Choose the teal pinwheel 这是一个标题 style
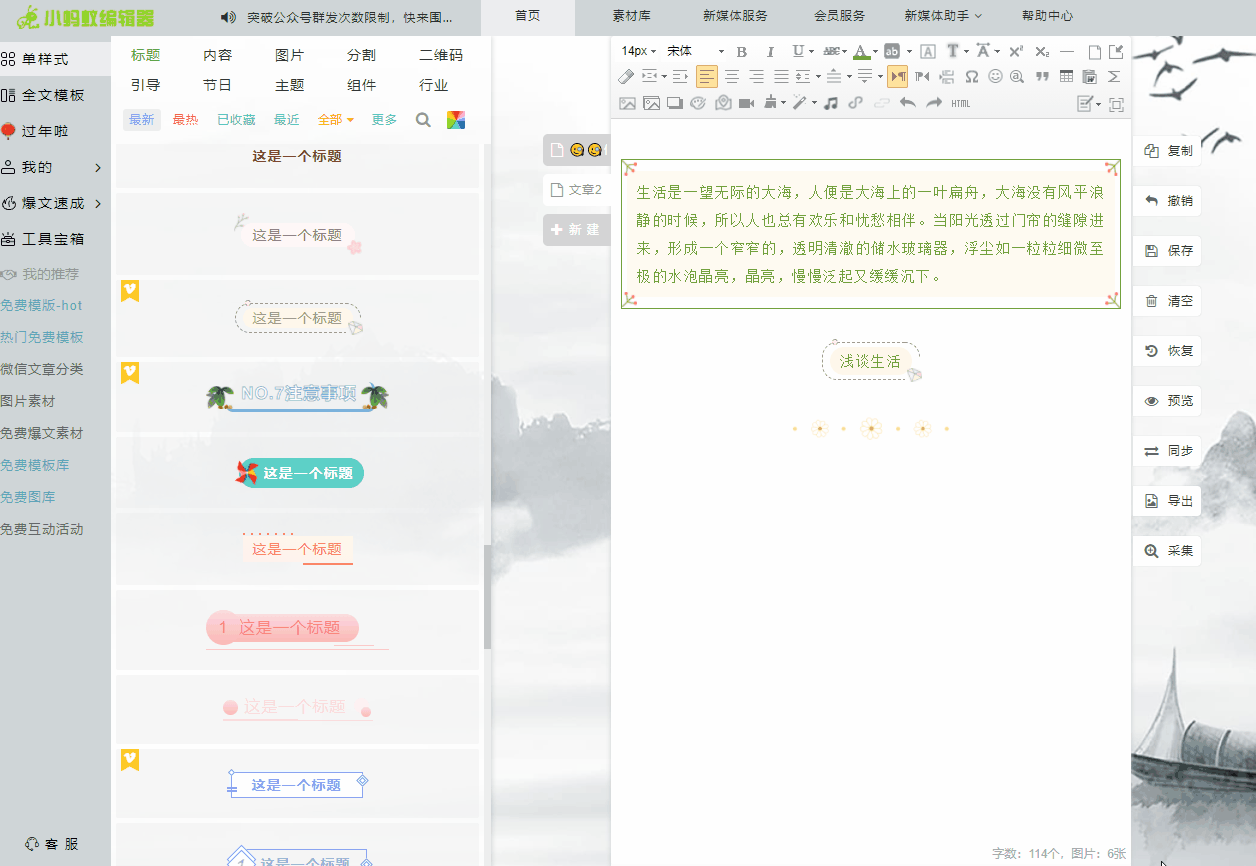 click(299, 473)
